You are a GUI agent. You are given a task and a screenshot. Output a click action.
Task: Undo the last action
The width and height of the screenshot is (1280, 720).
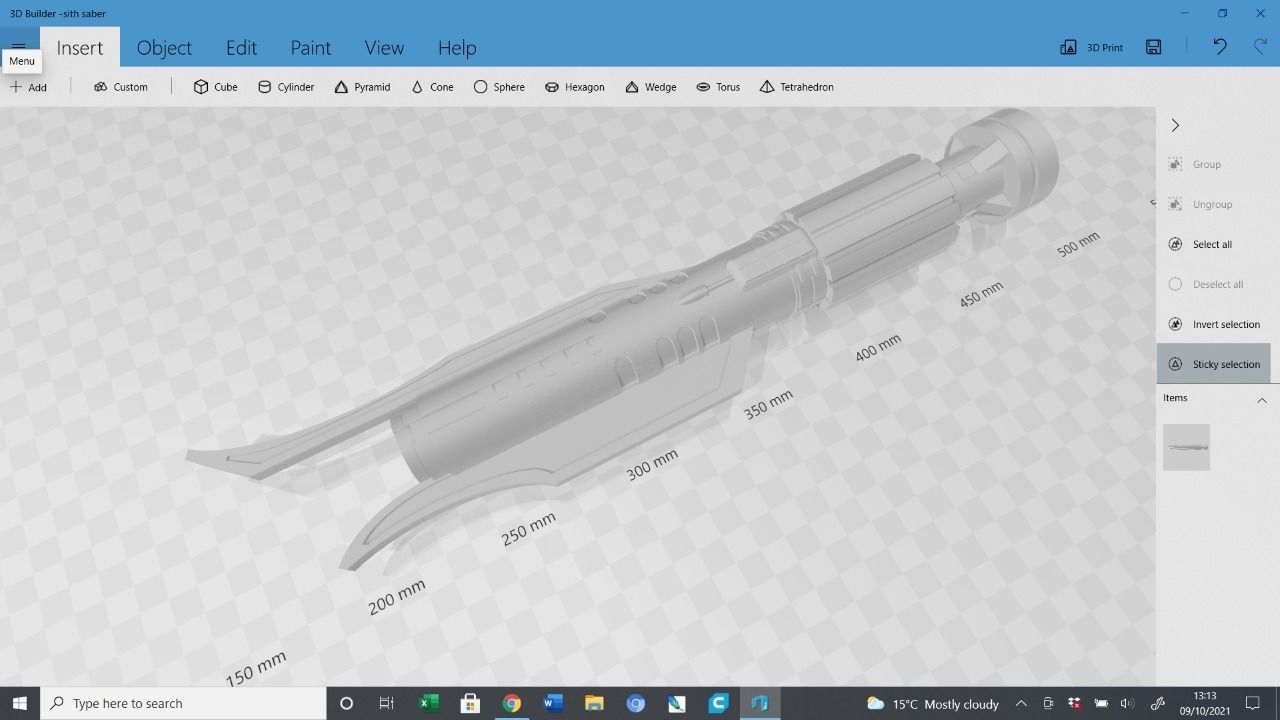point(1220,47)
